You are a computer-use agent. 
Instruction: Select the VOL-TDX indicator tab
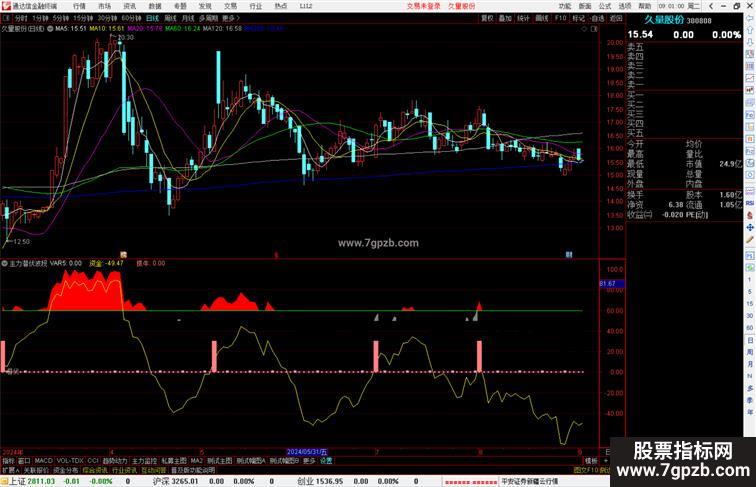[70, 461]
